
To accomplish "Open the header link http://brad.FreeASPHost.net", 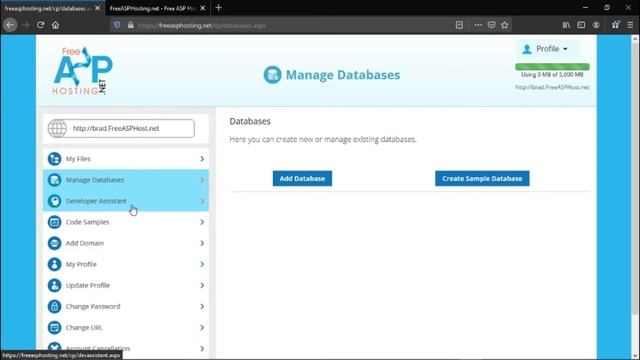I will pos(552,87).
